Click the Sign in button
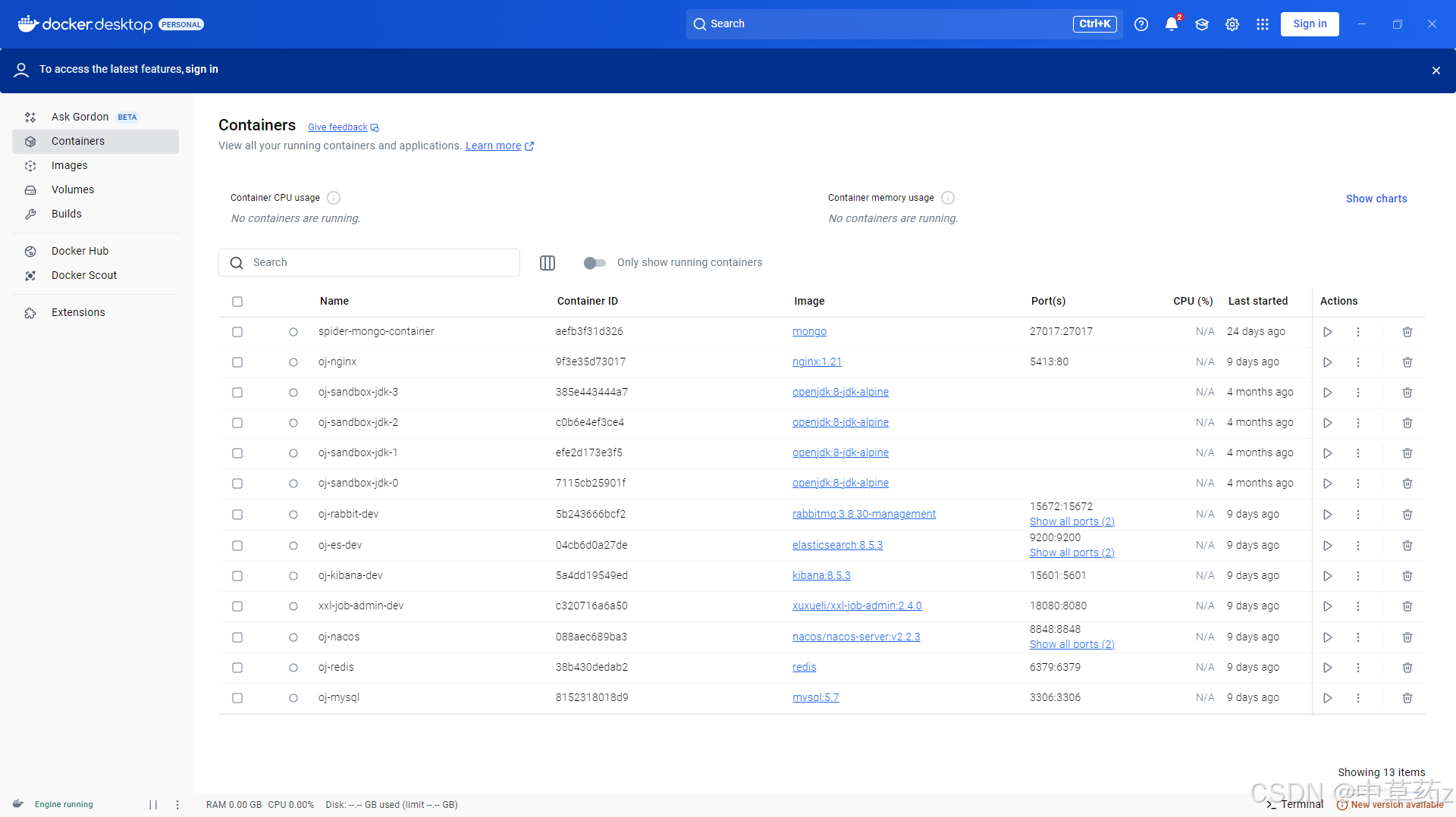The height and width of the screenshot is (817, 1456). (x=1310, y=24)
